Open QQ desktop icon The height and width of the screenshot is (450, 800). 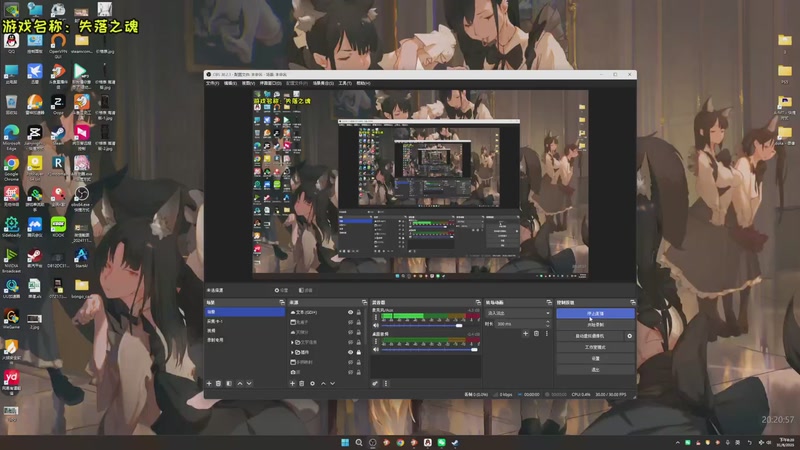click(11, 43)
